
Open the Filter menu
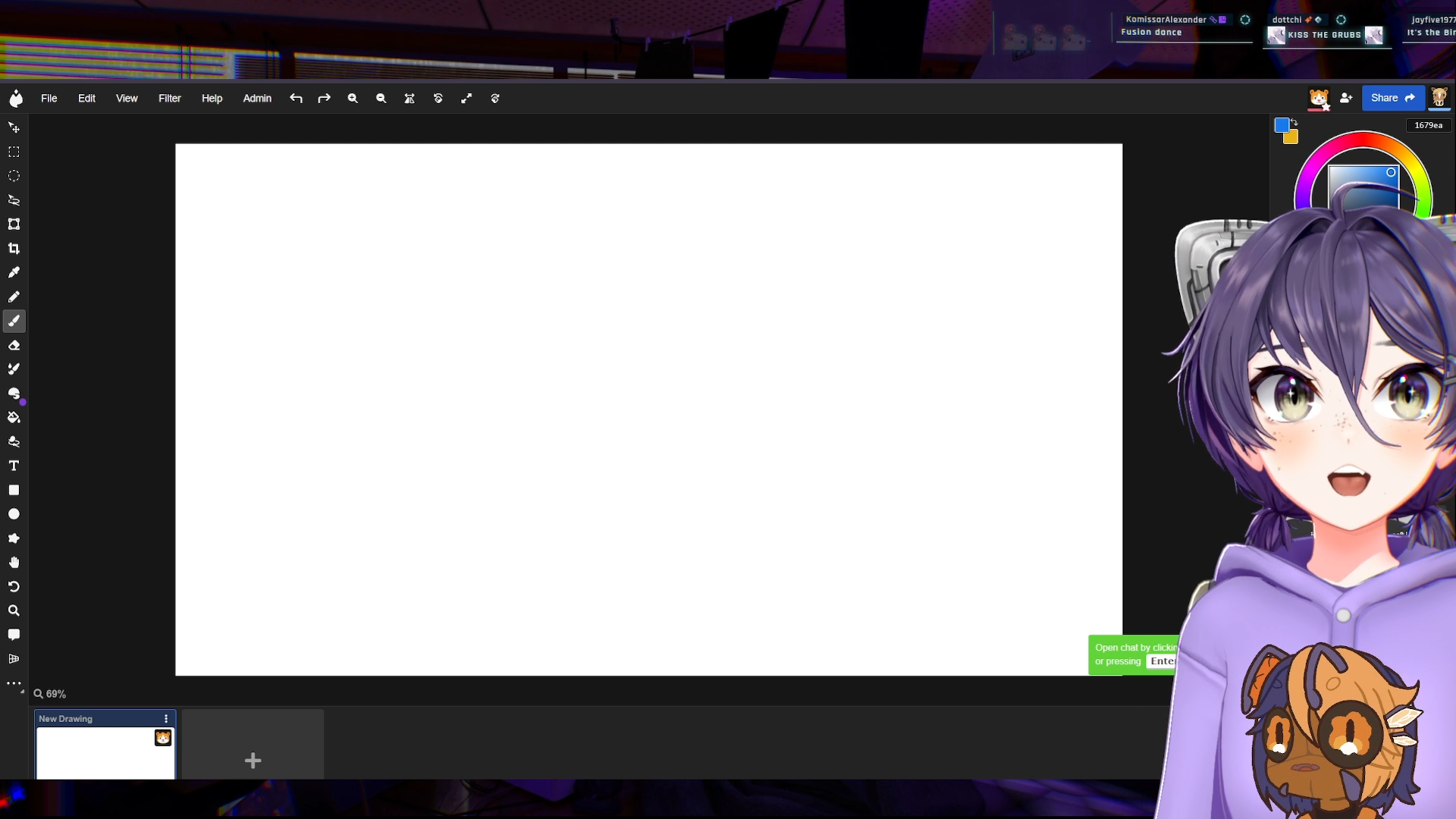pos(169,99)
